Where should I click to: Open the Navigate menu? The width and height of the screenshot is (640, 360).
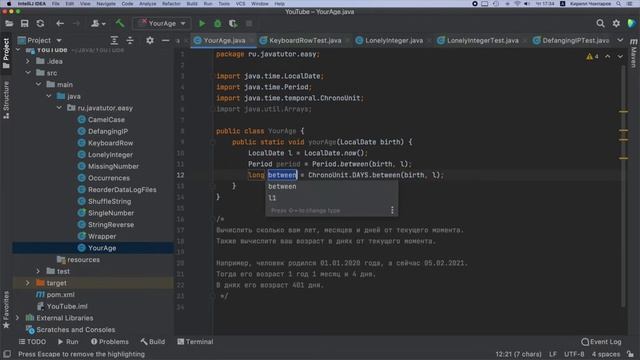click(x=106, y=4)
